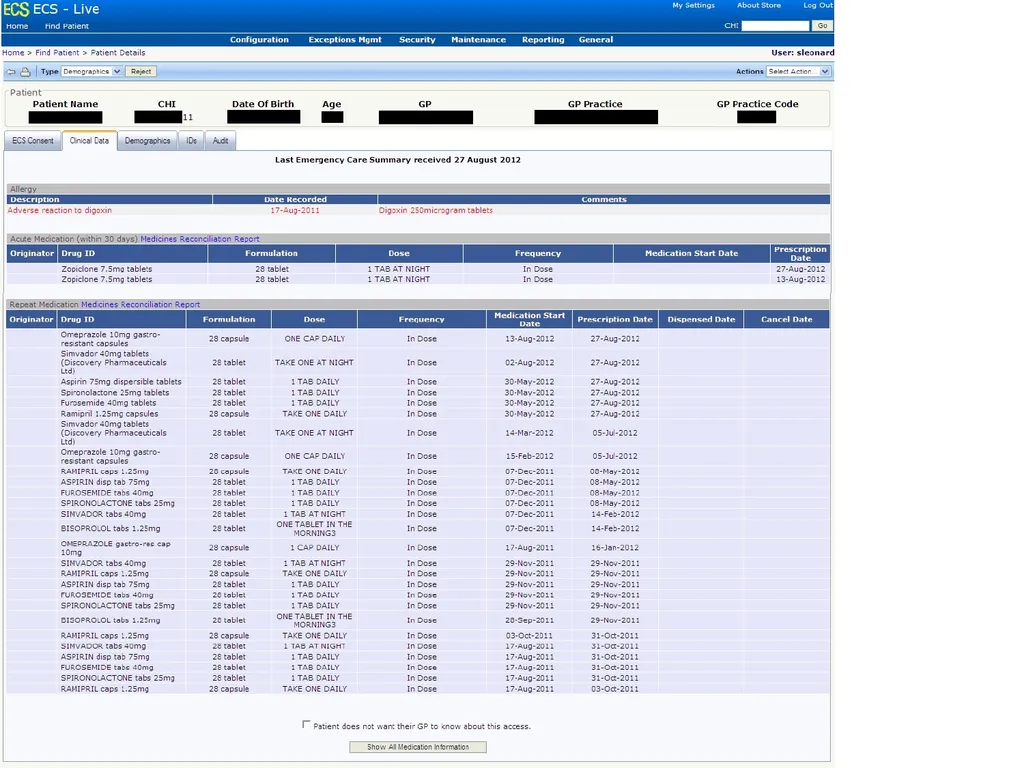Click Log Out link
1024x768 pixels.
[818, 5]
